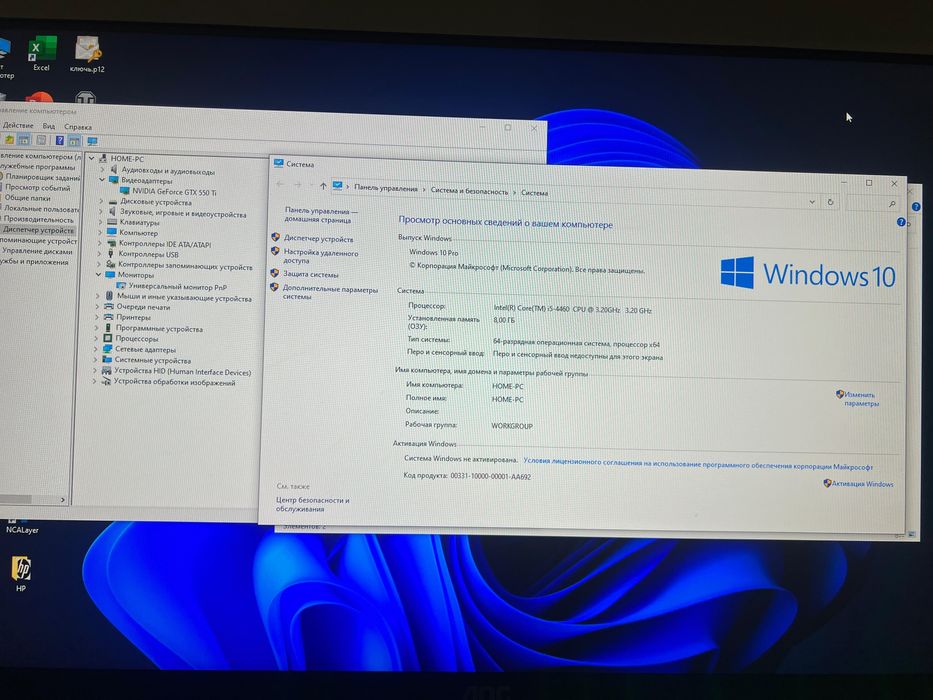Click the shield icon next to Активация Windows
The height and width of the screenshot is (700, 933).
coord(827,483)
